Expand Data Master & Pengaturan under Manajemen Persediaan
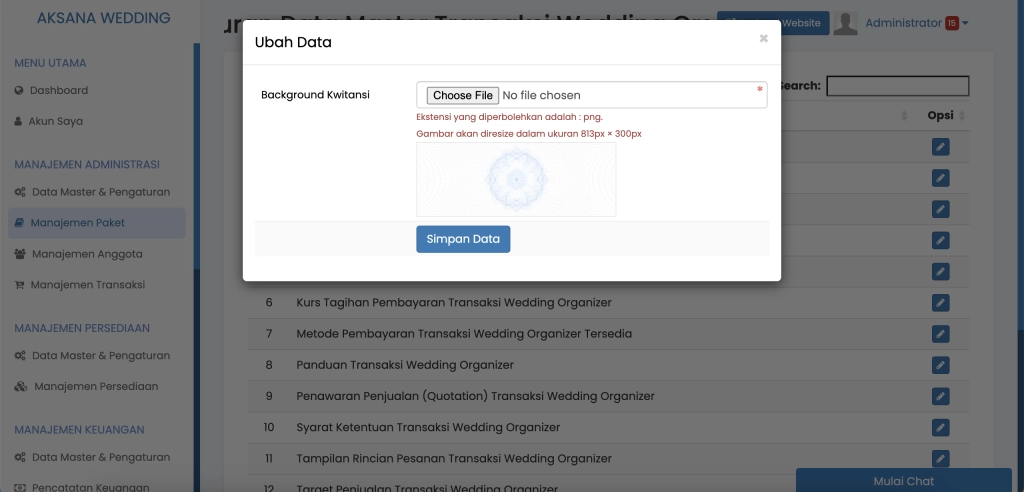The image size is (1024, 492). (x=100, y=356)
